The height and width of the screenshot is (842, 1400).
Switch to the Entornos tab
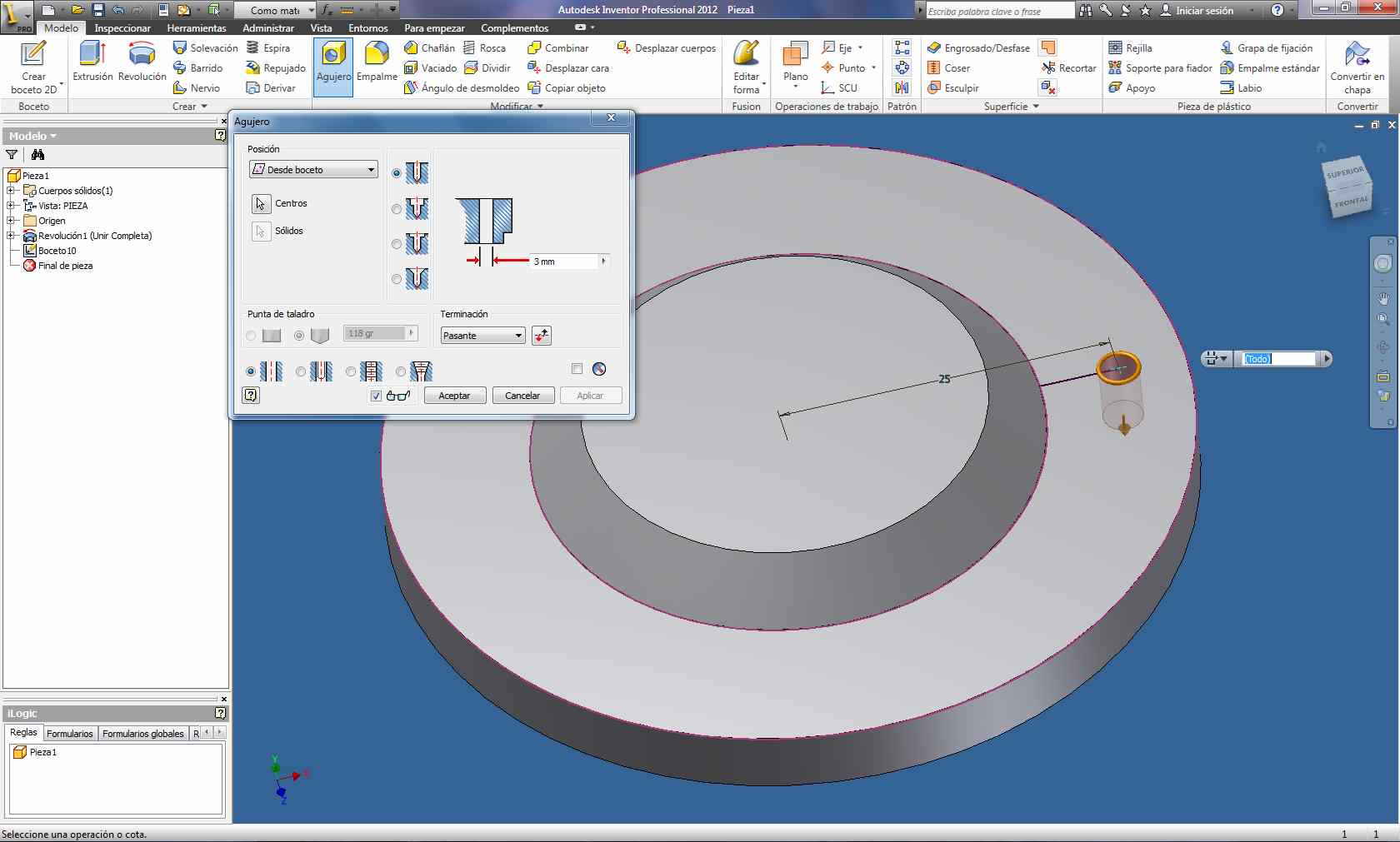point(368,28)
